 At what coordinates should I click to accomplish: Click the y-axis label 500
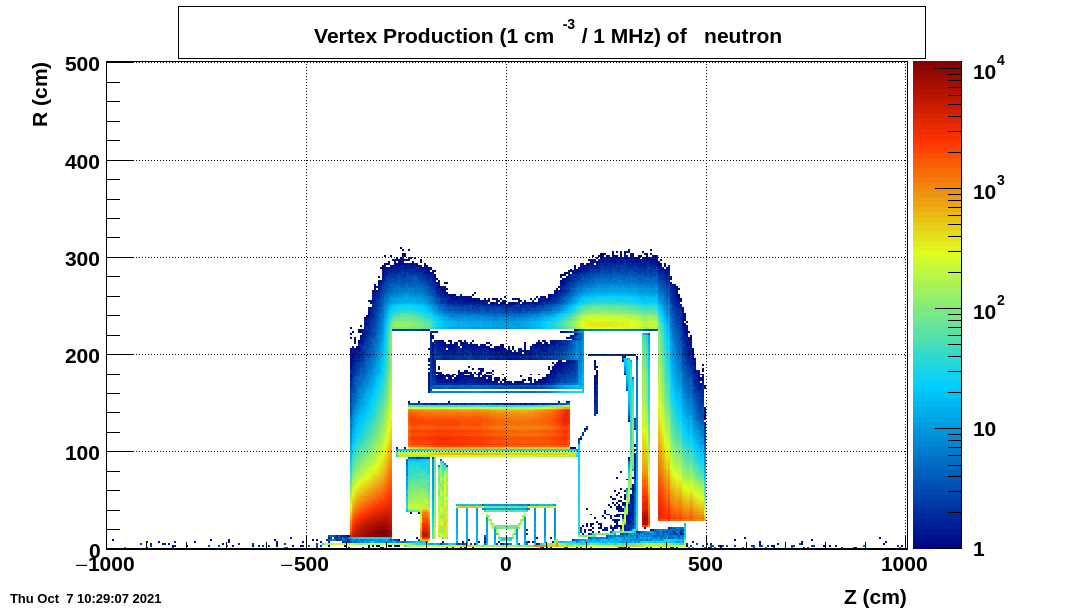pyautogui.click(x=82, y=65)
